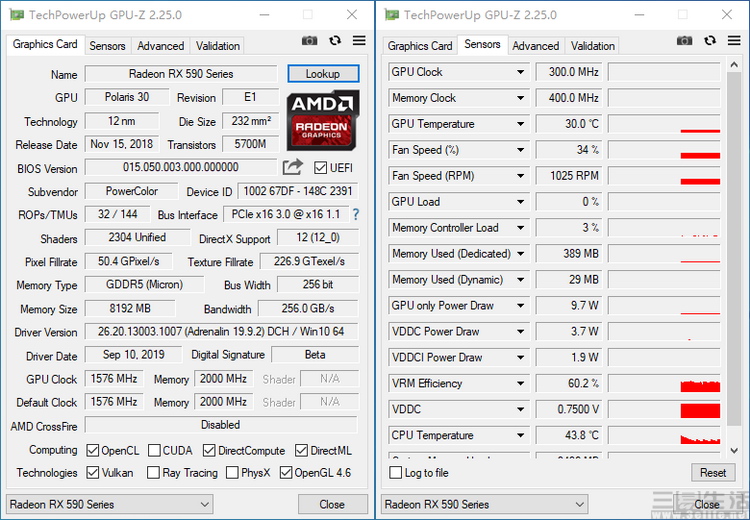Click the AMD Radeon Graphics logo

click(323, 120)
